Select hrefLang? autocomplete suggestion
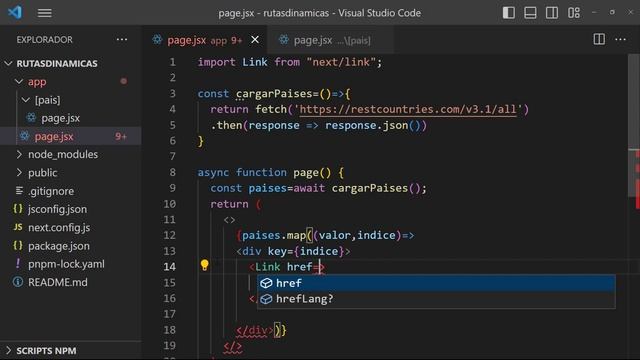Viewport: 640px width, 360px height. pyautogui.click(x=436, y=299)
